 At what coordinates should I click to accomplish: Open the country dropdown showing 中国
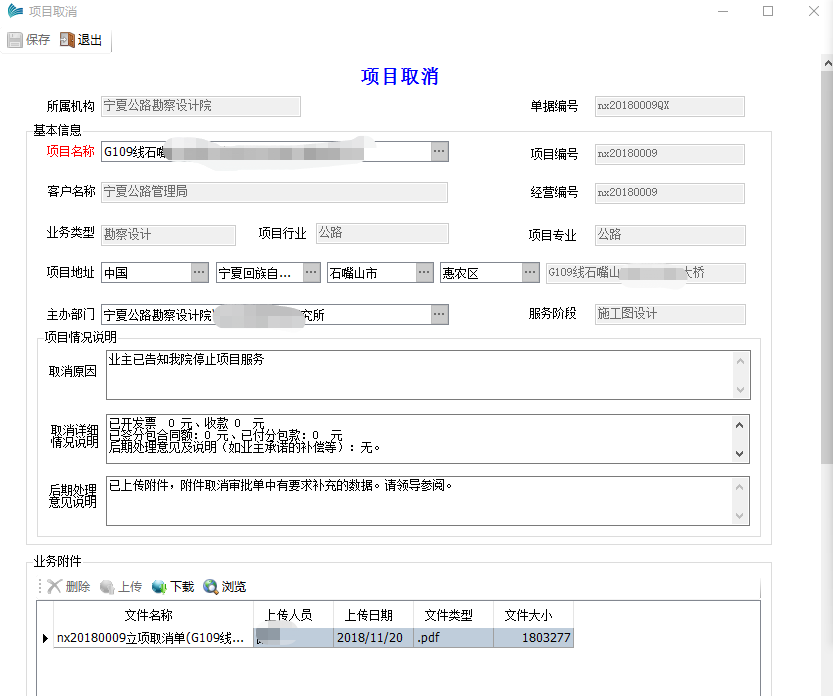(x=199, y=272)
